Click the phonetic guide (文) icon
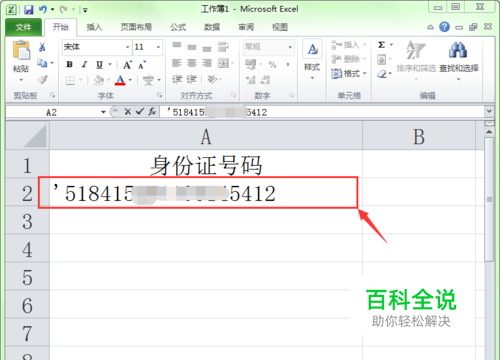Screen dimensions: 500x360 148,80
